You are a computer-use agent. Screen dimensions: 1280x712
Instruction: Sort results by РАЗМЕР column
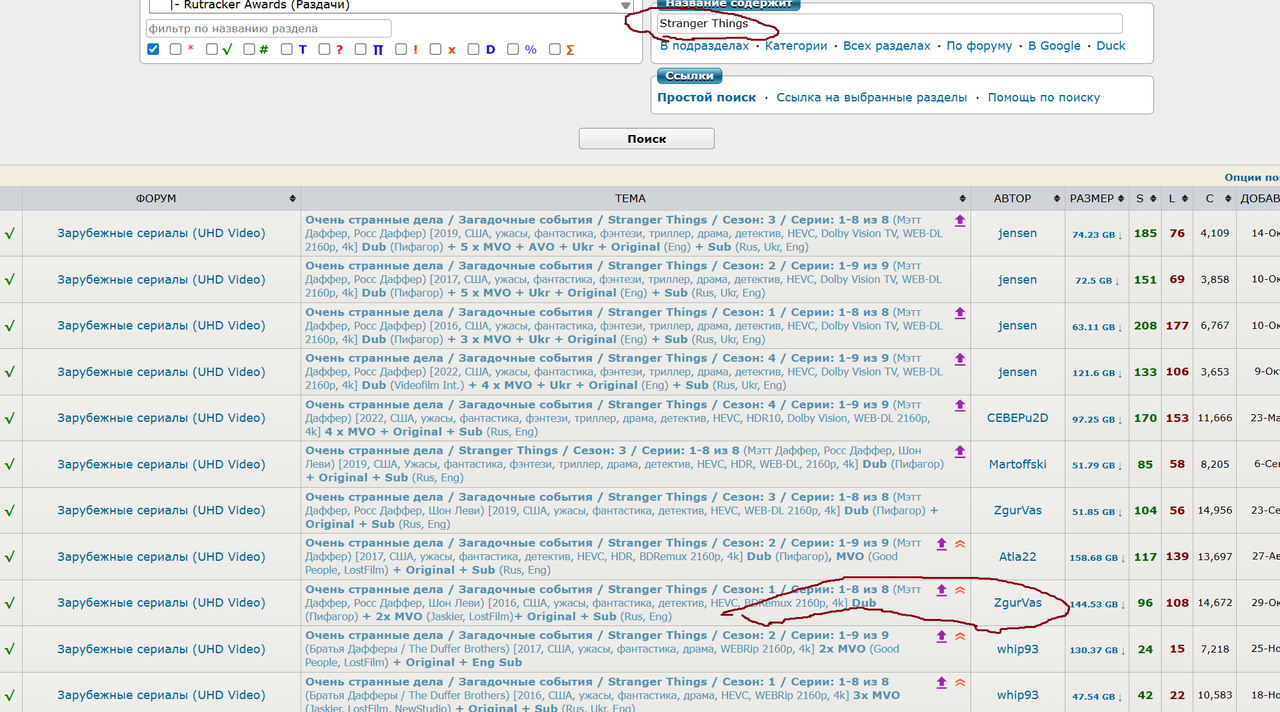(1097, 198)
